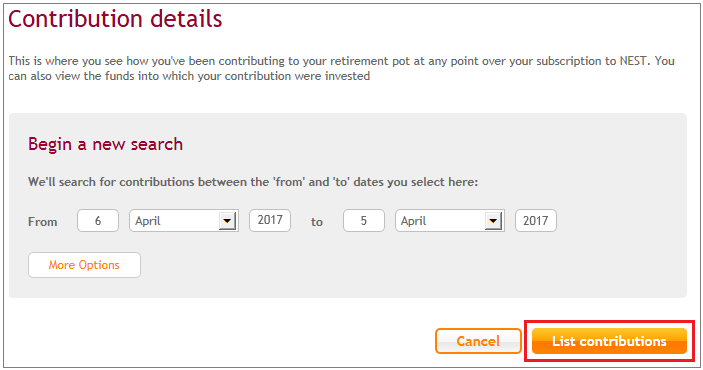Image resolution: width=703 pixels, height=370 pixels.
Task: Click the intro paragraph mentioning NEST
Action: coord(342,68)
